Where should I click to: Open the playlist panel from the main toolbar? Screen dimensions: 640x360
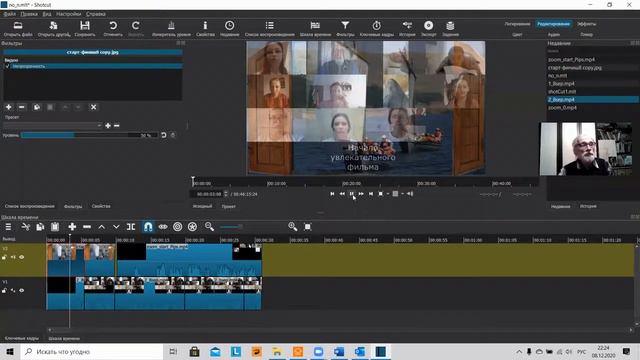click(269, 26)
